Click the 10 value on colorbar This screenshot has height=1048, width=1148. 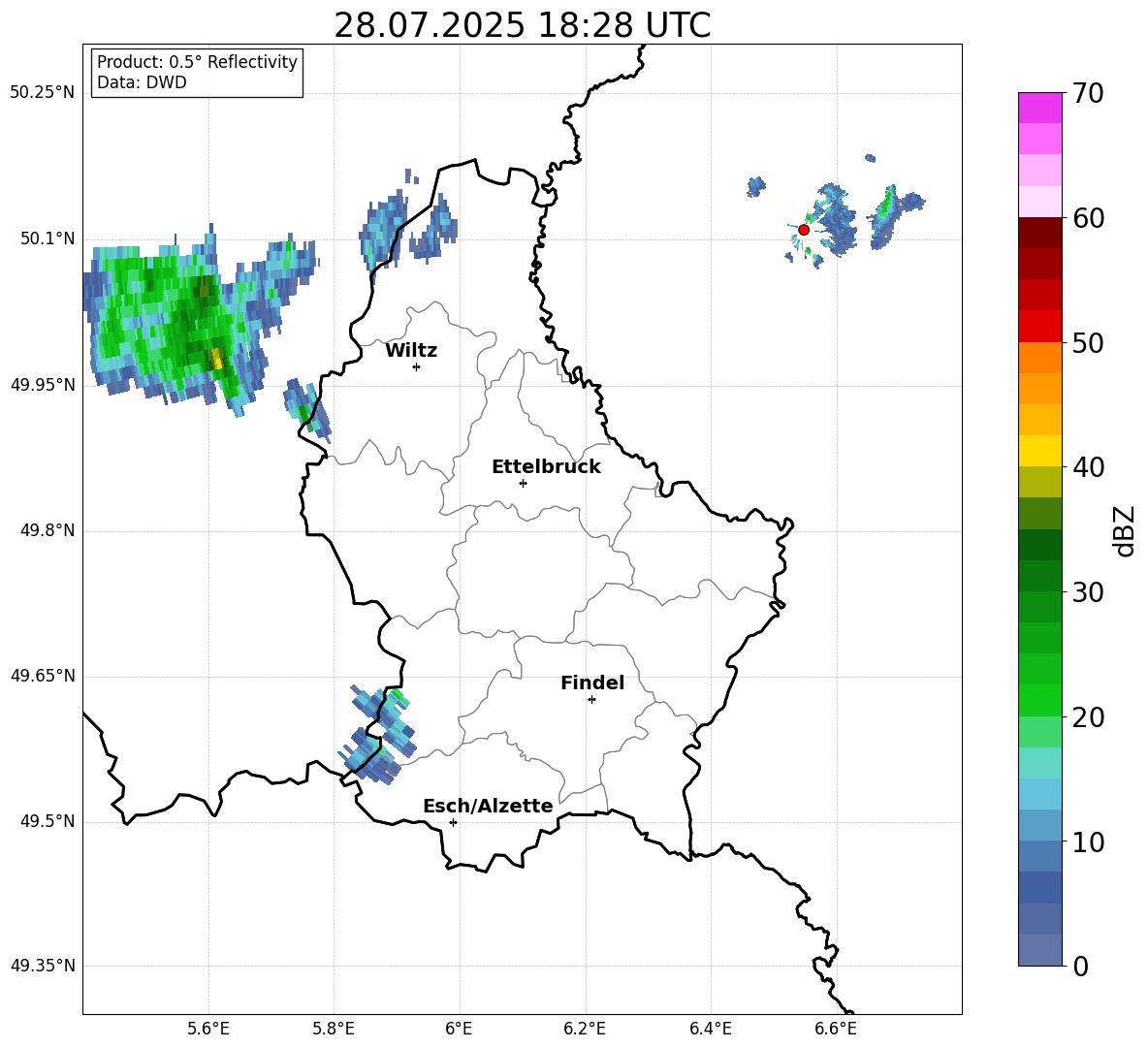[x=1088, y=842]
